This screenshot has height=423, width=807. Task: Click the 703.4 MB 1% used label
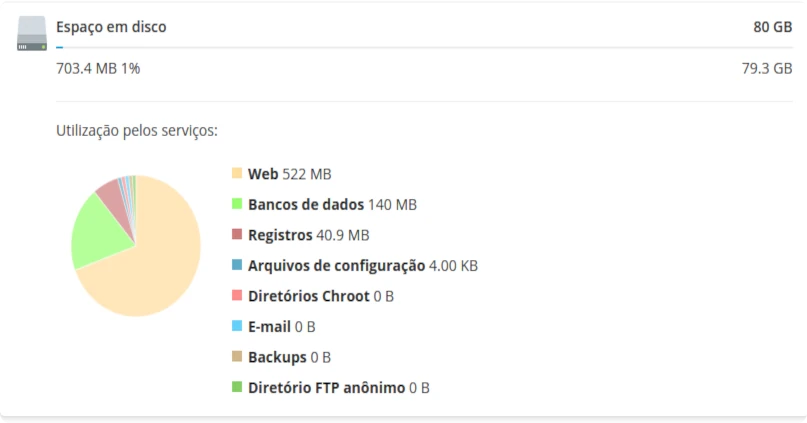click(98, 68)
